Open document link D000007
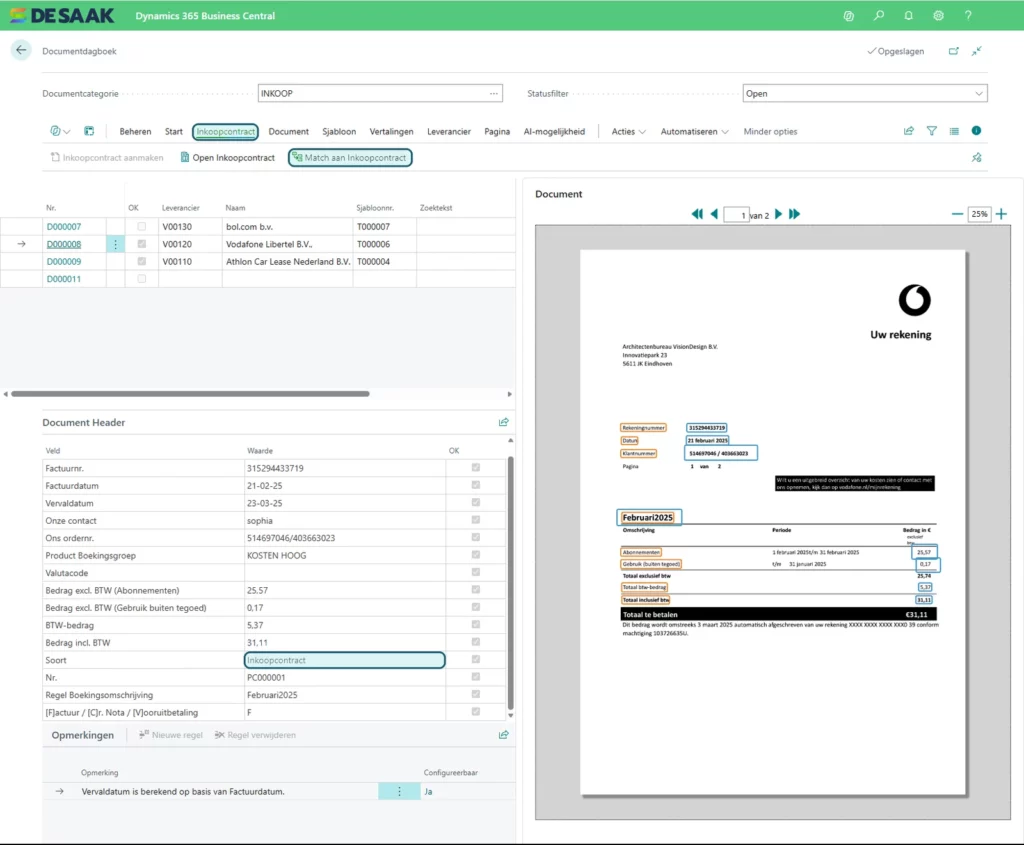This screenshot has width=1024, height=845. tap(64, 227)
